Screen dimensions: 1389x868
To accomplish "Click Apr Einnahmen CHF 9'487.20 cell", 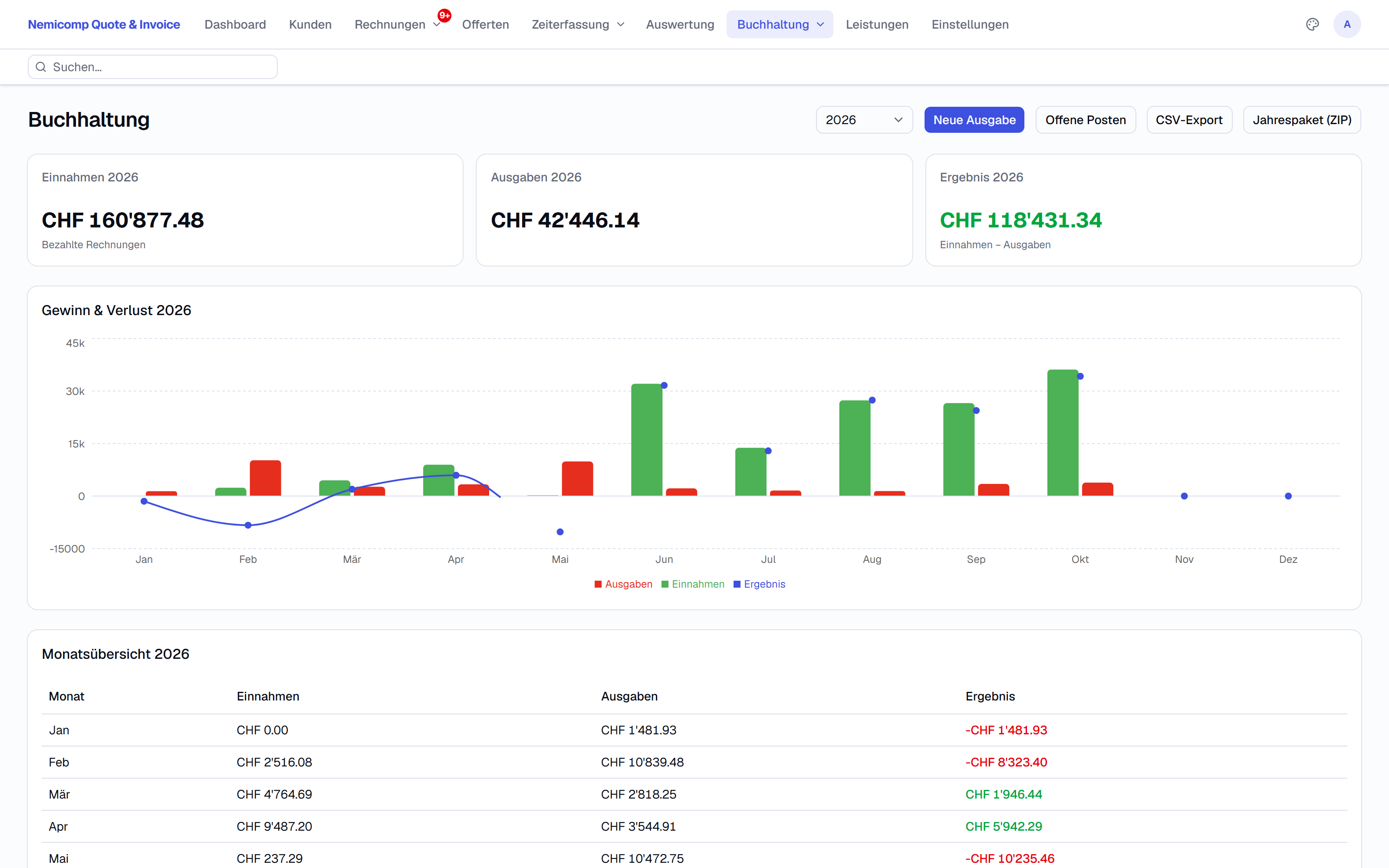I will (274, 827).
